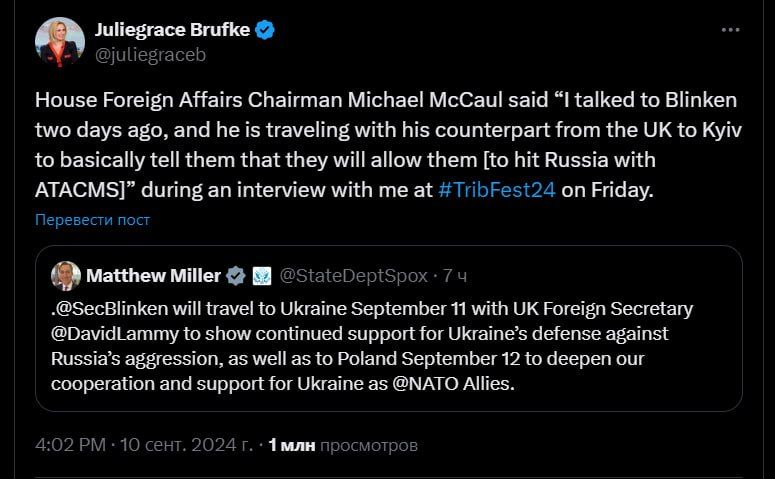Click the "1 млн просмотров" view count

click(344, 444)
